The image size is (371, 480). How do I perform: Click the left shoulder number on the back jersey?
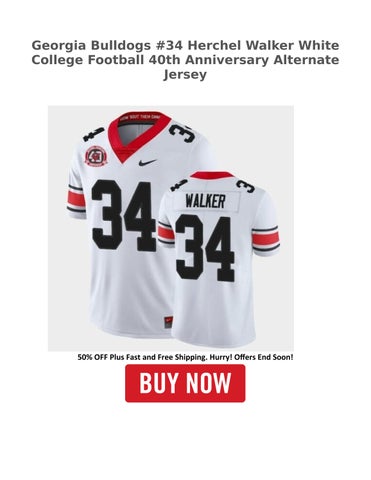(x=179, y=184)
